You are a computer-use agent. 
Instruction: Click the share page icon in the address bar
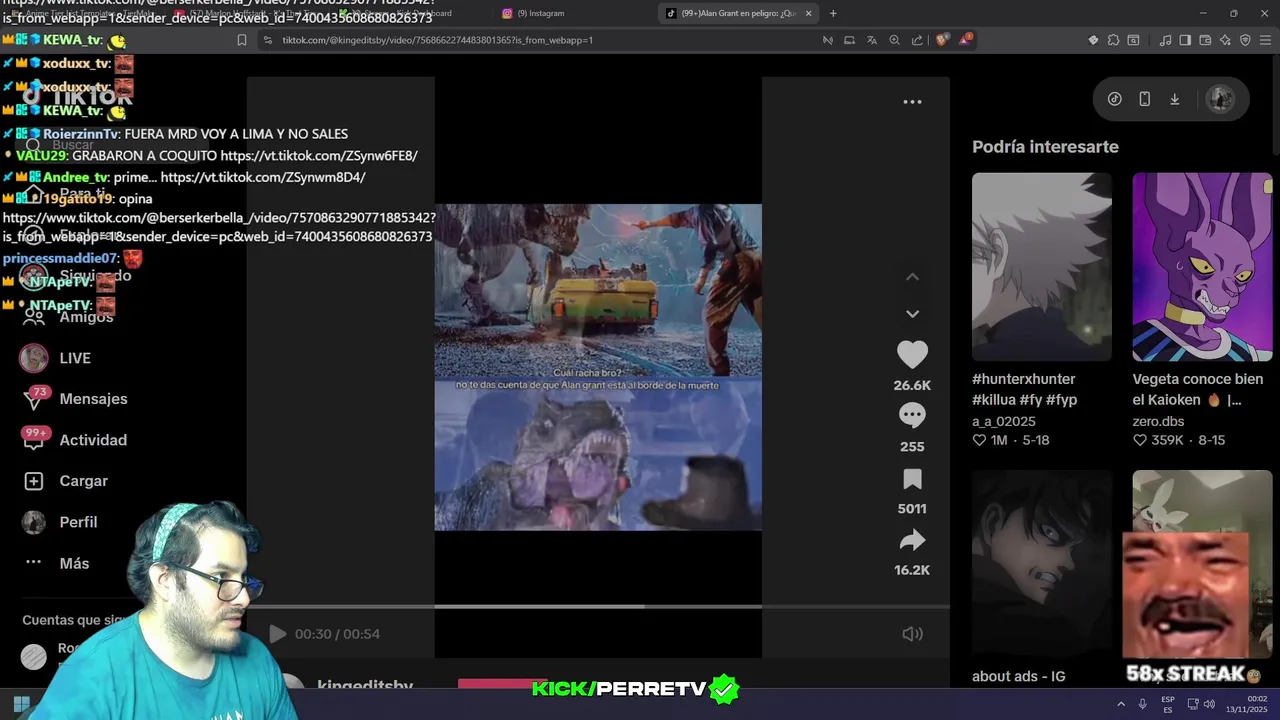[917, 40]
